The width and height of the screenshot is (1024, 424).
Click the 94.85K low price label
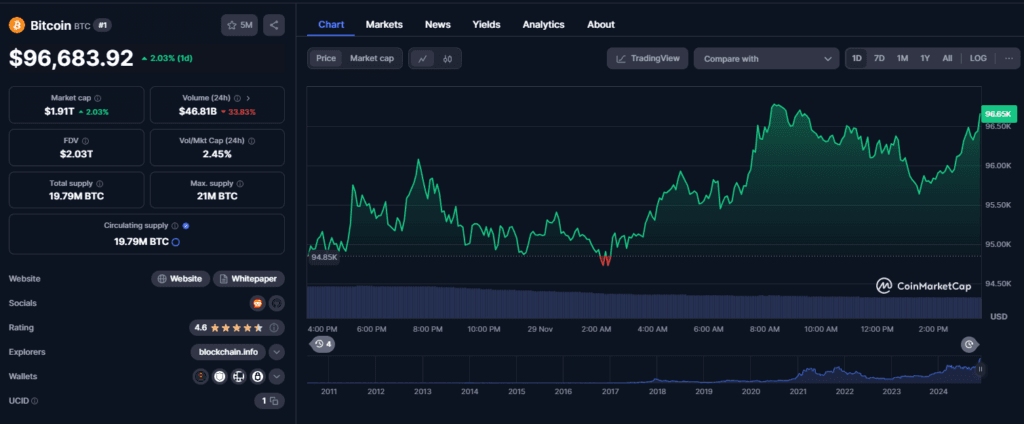click(325, 257)
